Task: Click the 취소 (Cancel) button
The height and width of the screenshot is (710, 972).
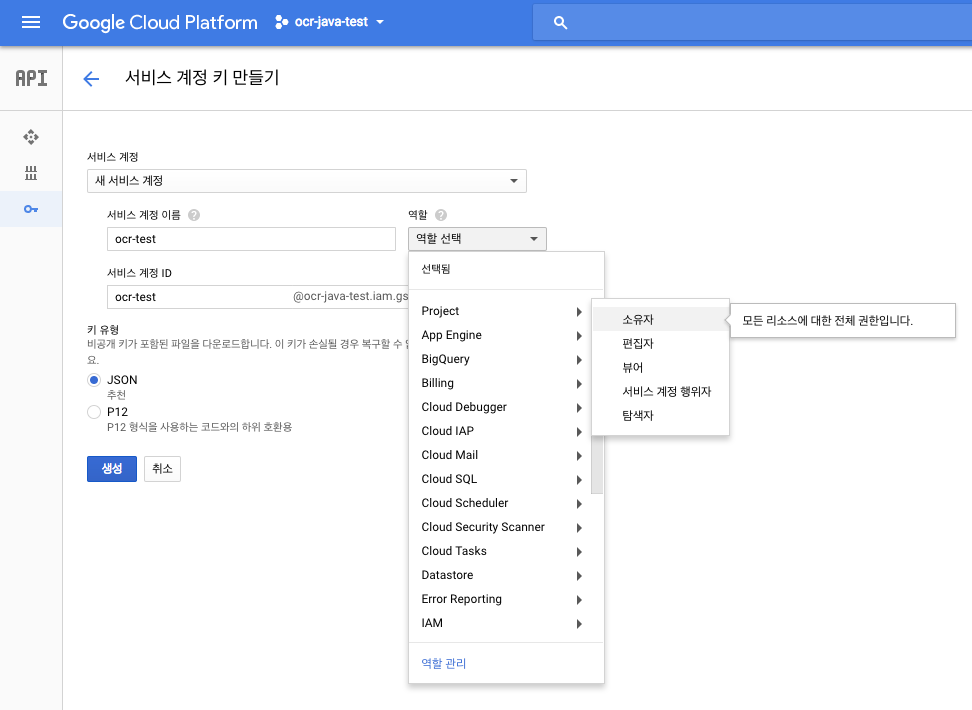Action: tap(162, 469)
